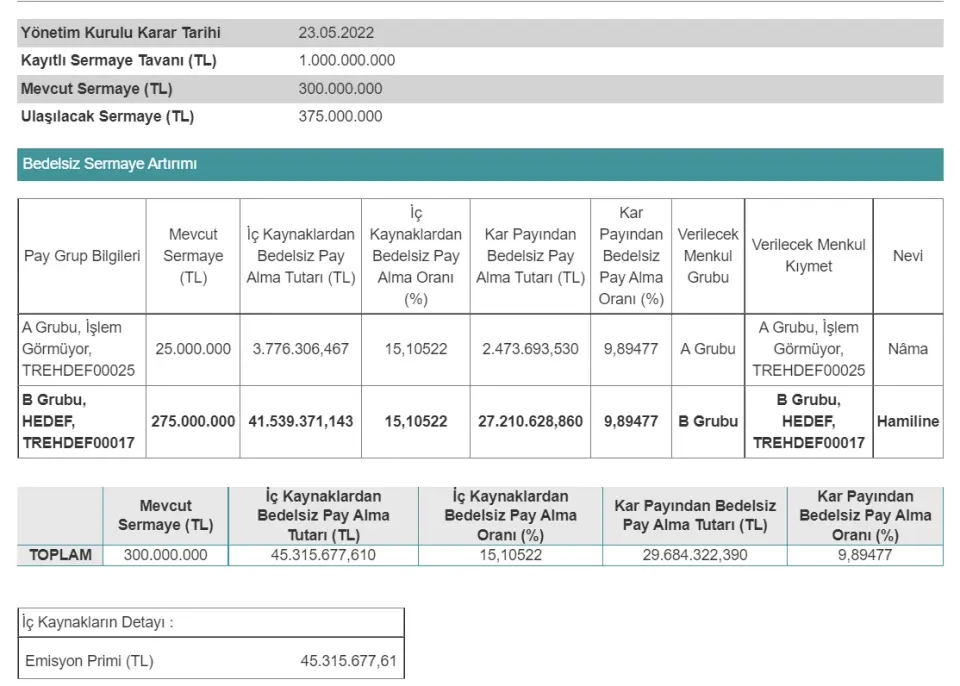Select the Nevi column header
This screenshot has height=686, width=960.
coord(907,256)
